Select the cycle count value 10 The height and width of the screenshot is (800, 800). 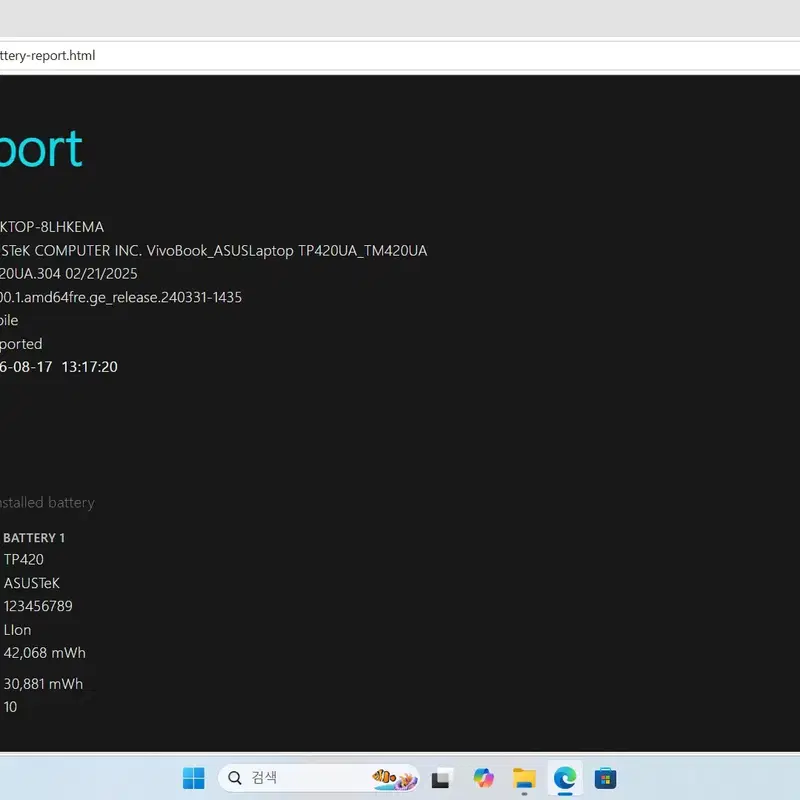pos(10,707)
